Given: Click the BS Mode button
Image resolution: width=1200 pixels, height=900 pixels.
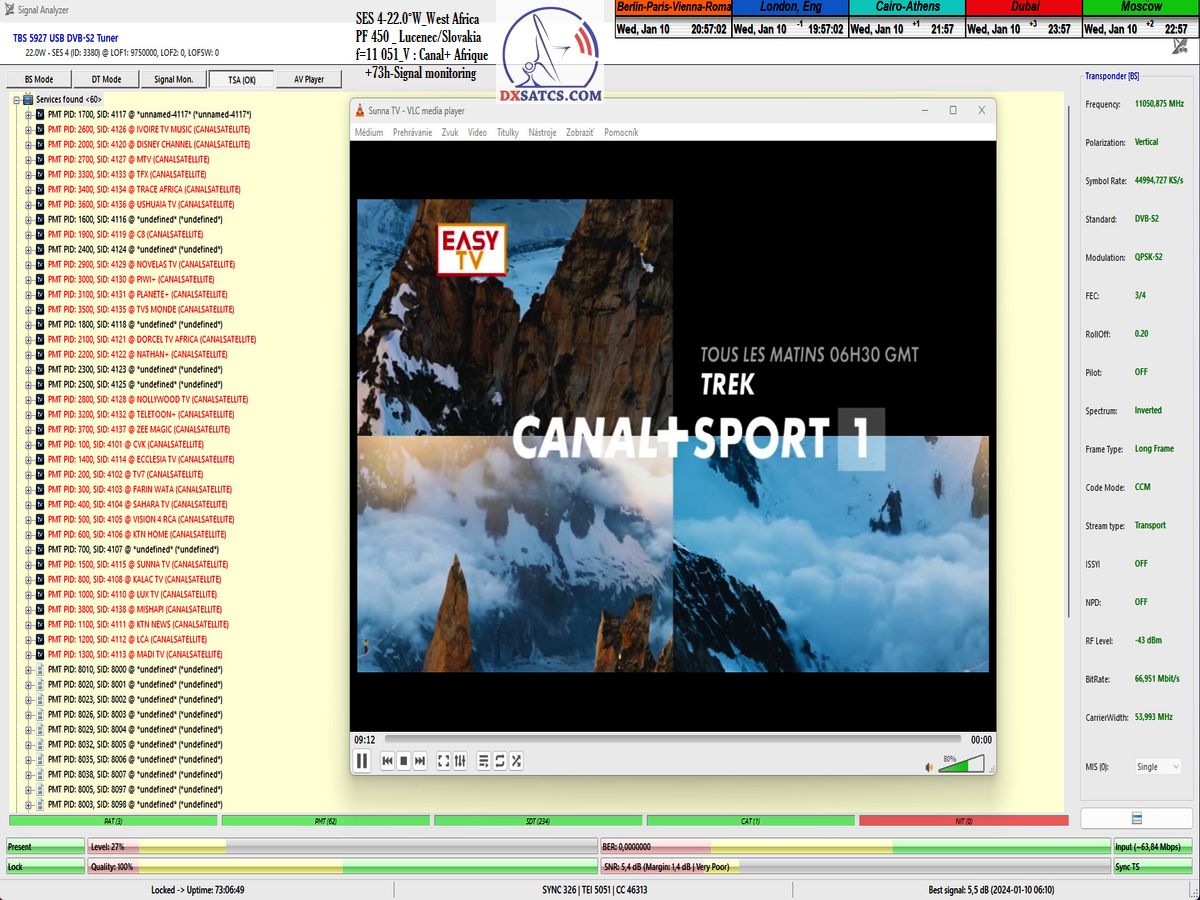Looking at the screenshot, I should tap(38, 79).
